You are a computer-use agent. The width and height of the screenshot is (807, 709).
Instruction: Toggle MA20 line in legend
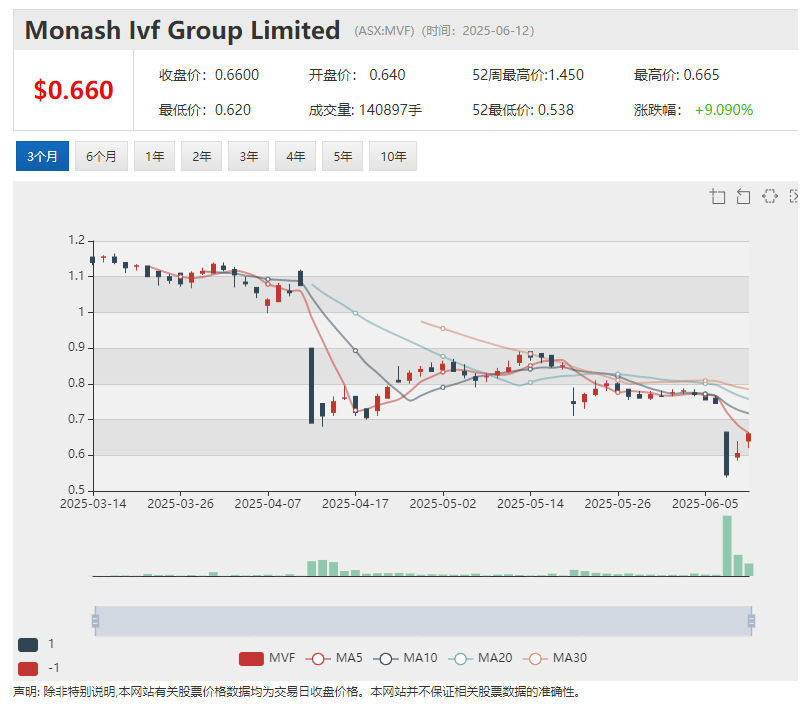coord(480,659)
